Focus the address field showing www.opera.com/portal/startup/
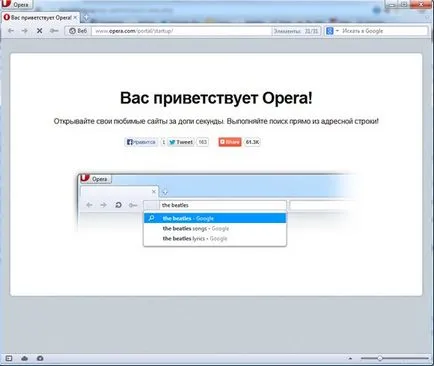This screenshot has height=366, width=434. pos(182,31)
